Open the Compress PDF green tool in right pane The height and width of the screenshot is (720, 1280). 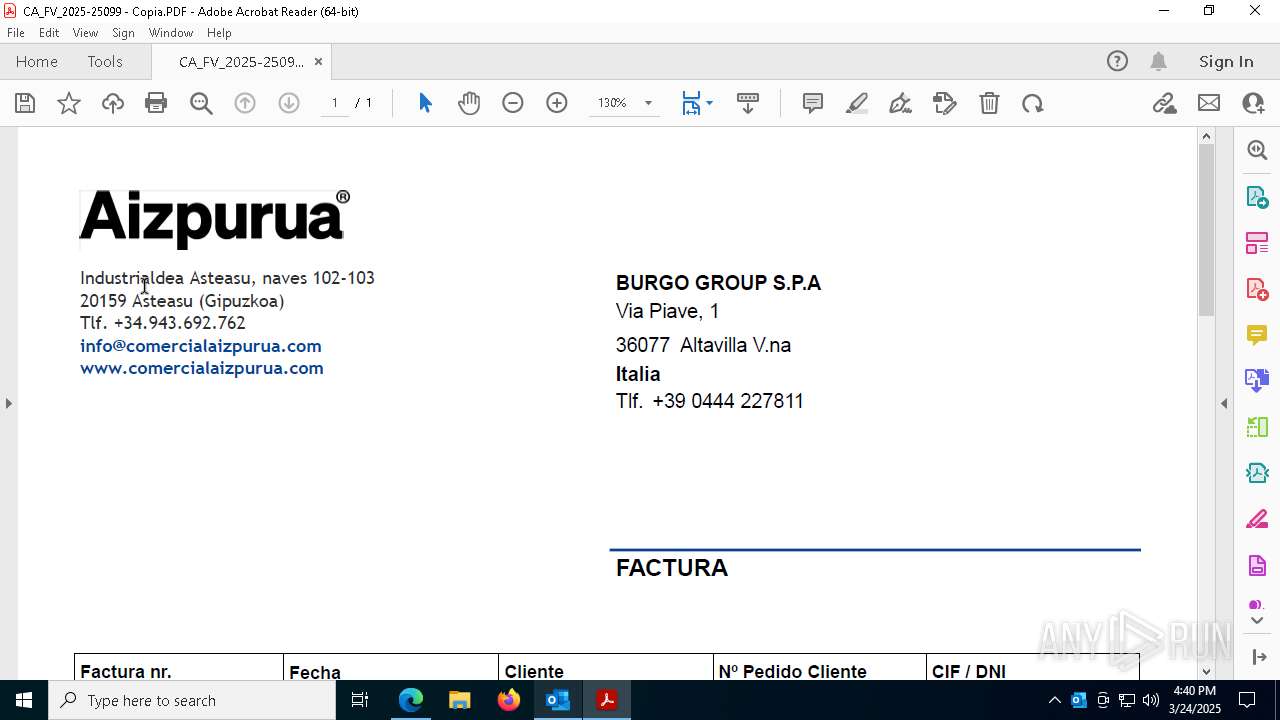coord(1257,428)
